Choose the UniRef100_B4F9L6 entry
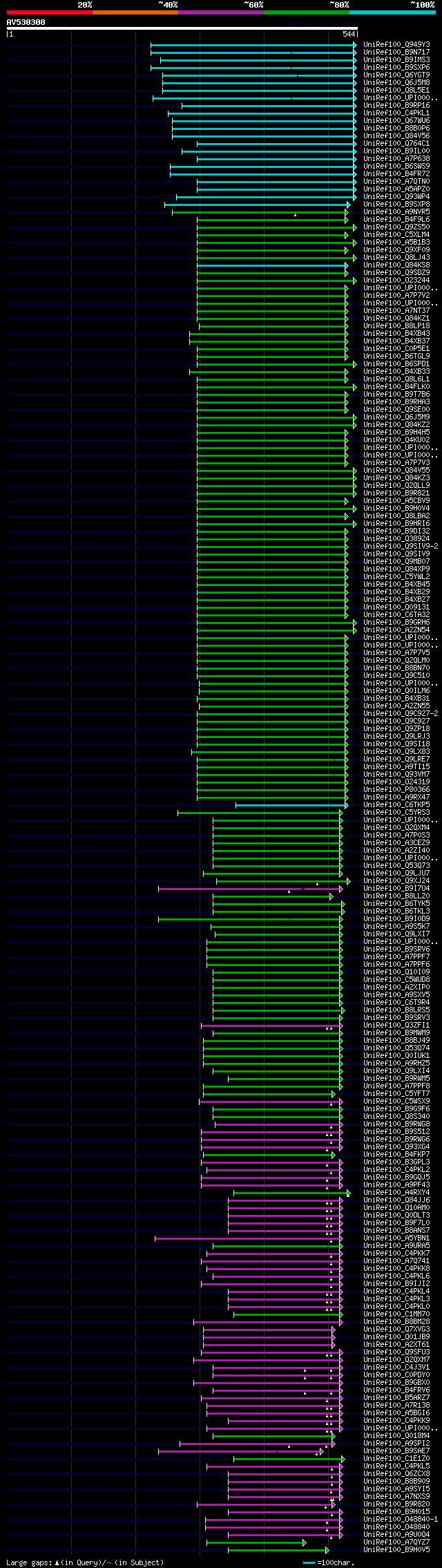442x1568 pixels. pyautogui.click(x=396, y=219)
